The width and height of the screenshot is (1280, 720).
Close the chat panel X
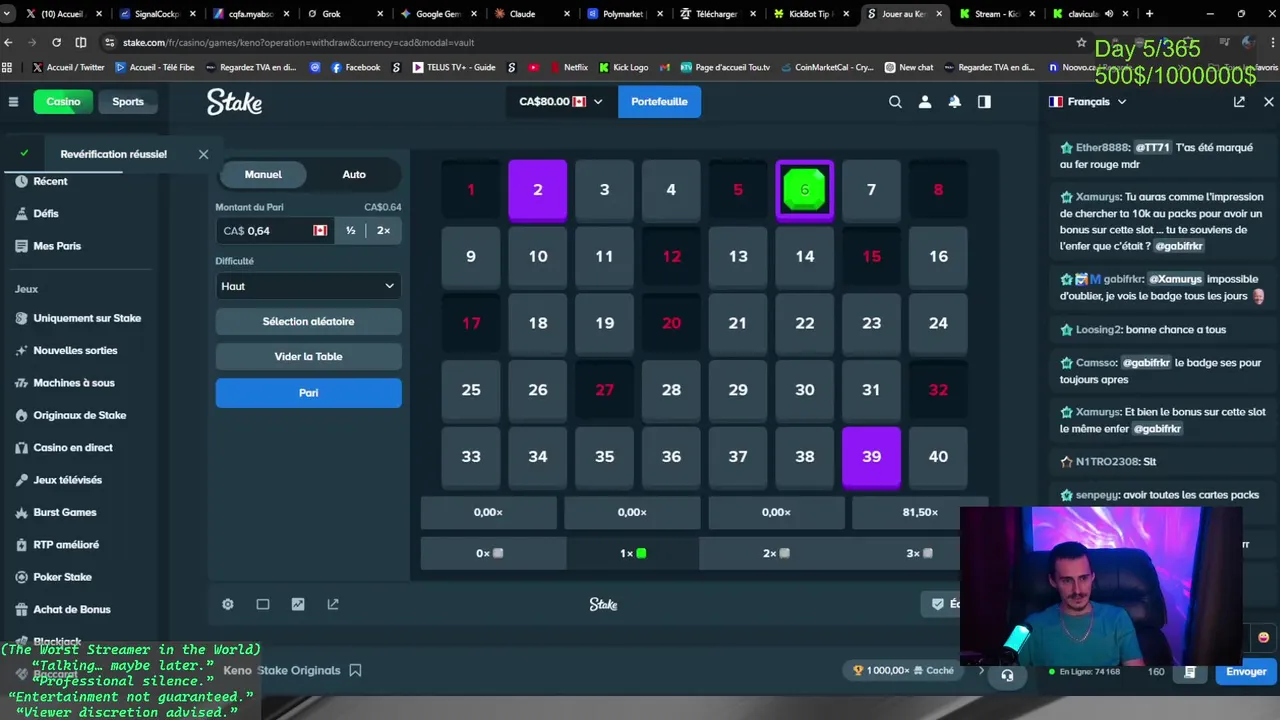click(x=1269, y=101)
